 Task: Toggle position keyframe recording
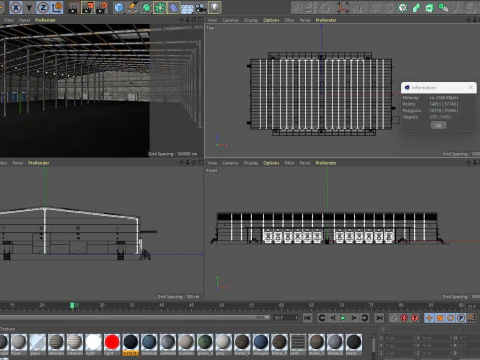(429, 318)
